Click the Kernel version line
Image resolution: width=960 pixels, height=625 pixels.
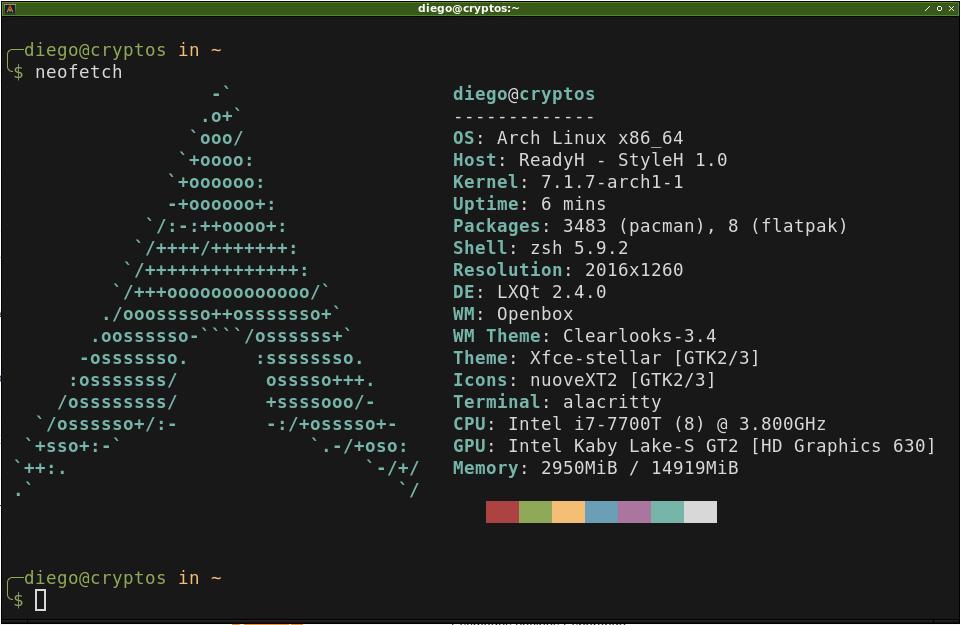(568, 182)
